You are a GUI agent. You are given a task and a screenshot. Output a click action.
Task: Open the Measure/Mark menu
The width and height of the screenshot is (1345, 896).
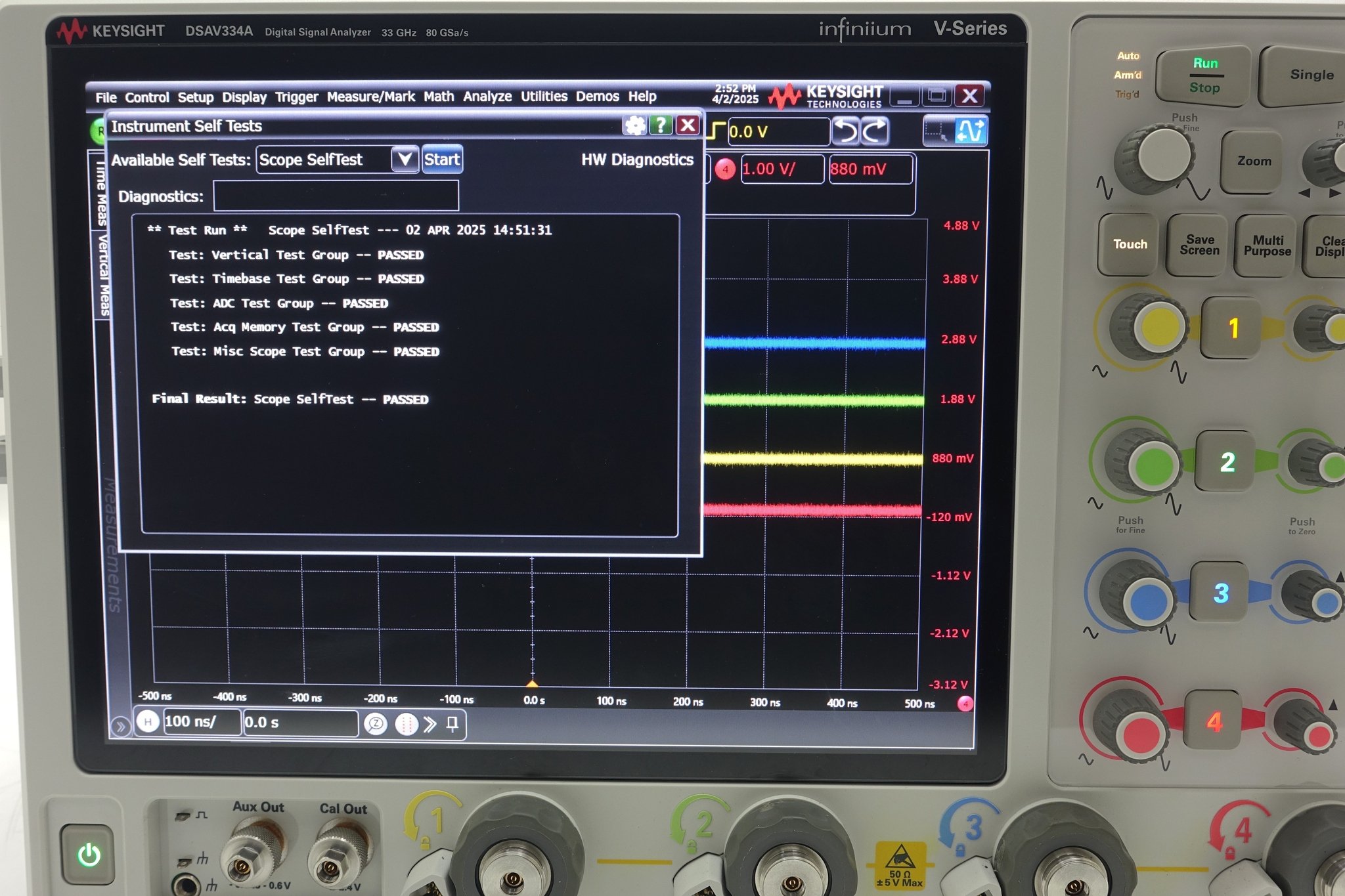[370, 97]
